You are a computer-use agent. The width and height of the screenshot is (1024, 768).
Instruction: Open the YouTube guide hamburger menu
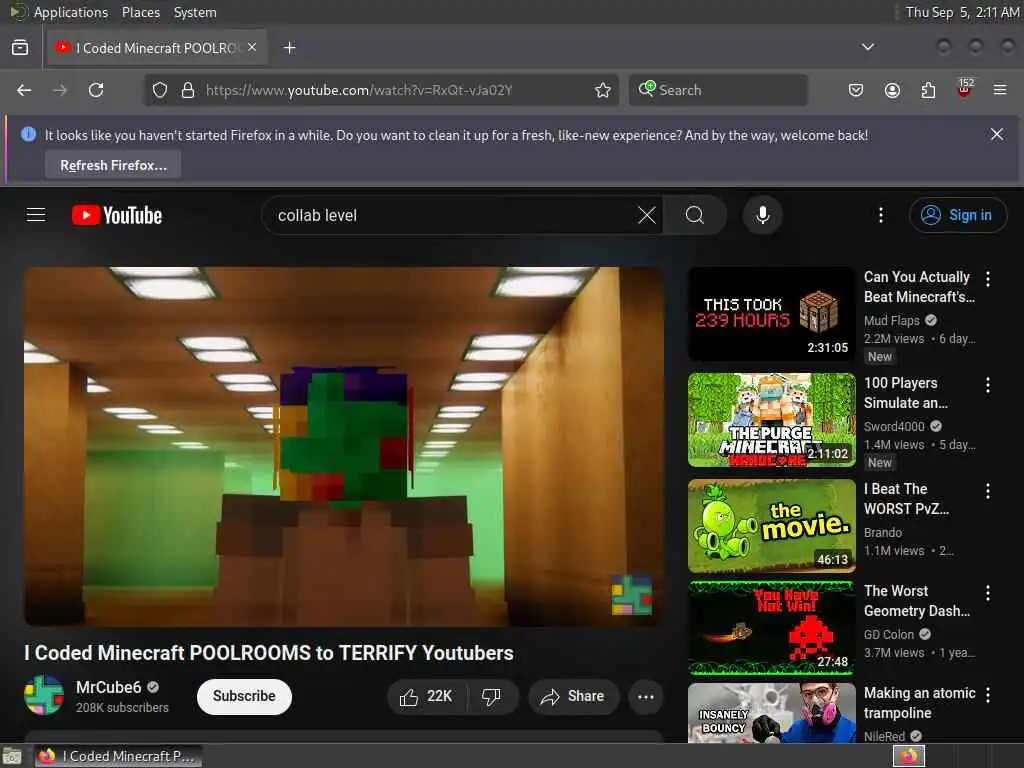coord(36,215)
